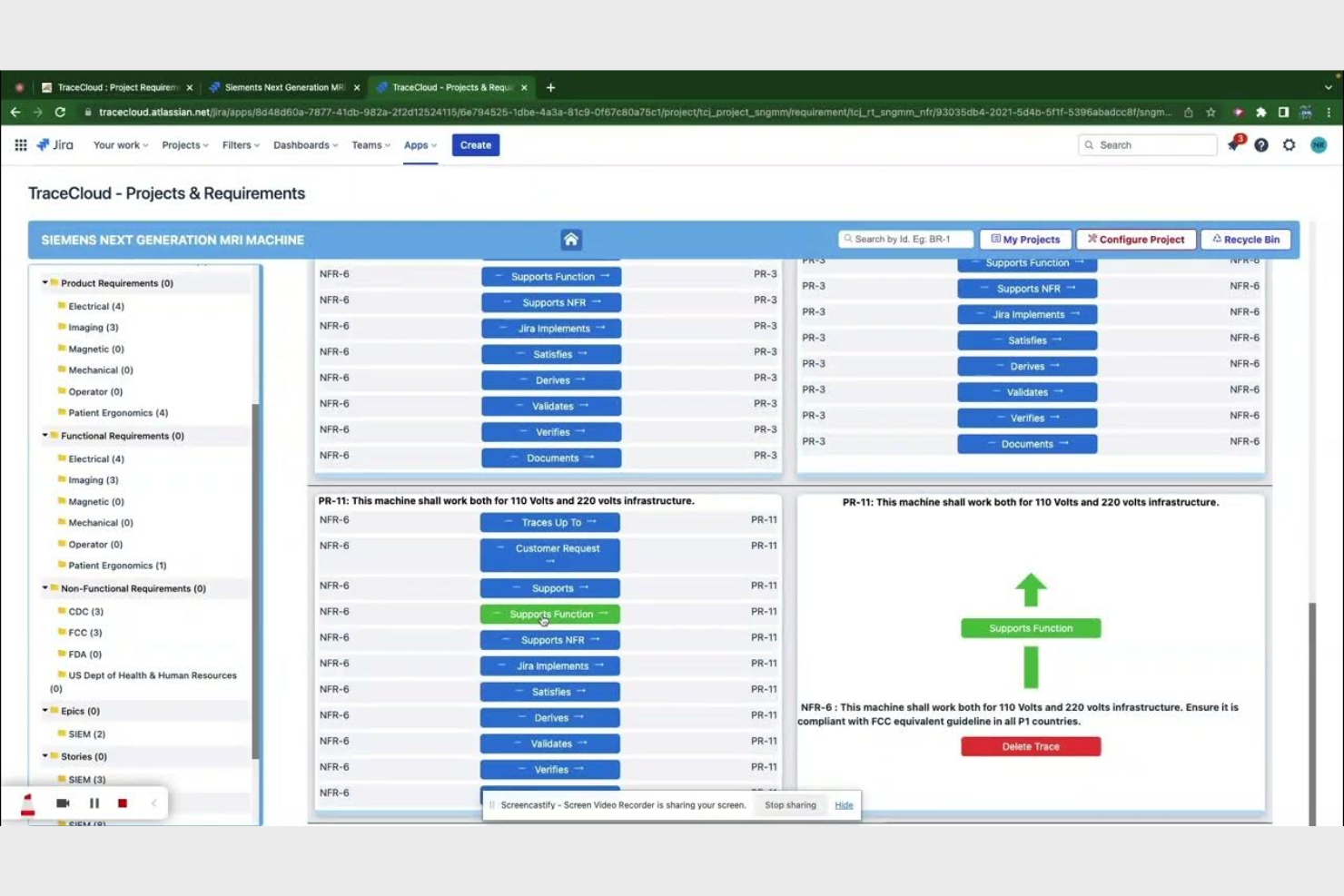The image size is (1344, 896).
Task: Open Jira notifications bell
Action: click(1233, 145)
